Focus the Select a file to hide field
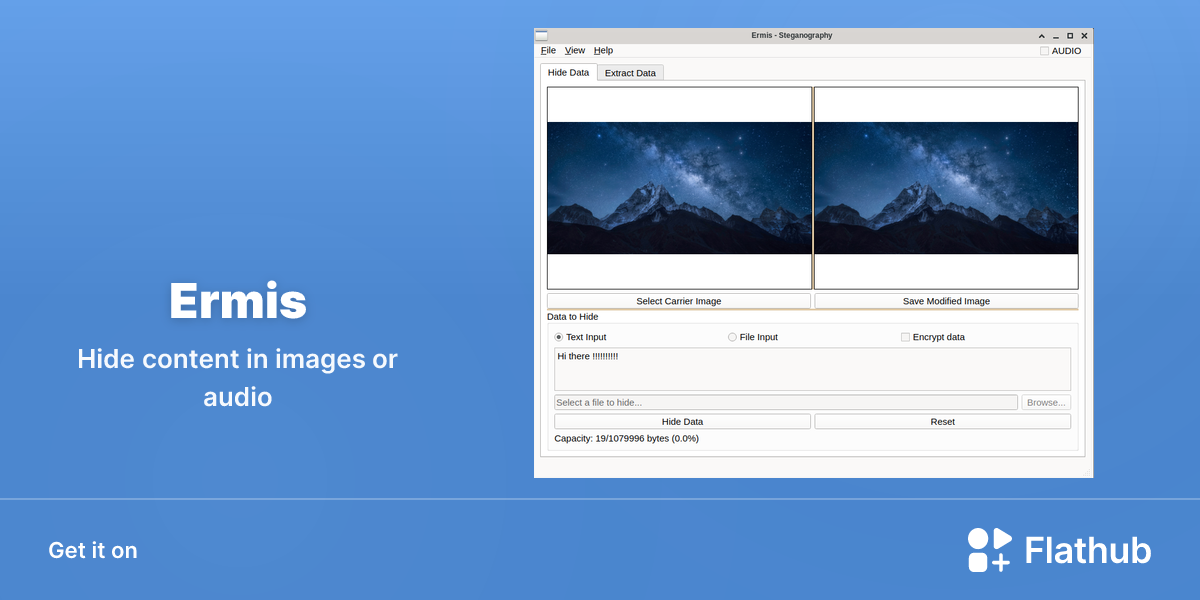This screenshot has width=1200, height=600. (x=786, y=402)
